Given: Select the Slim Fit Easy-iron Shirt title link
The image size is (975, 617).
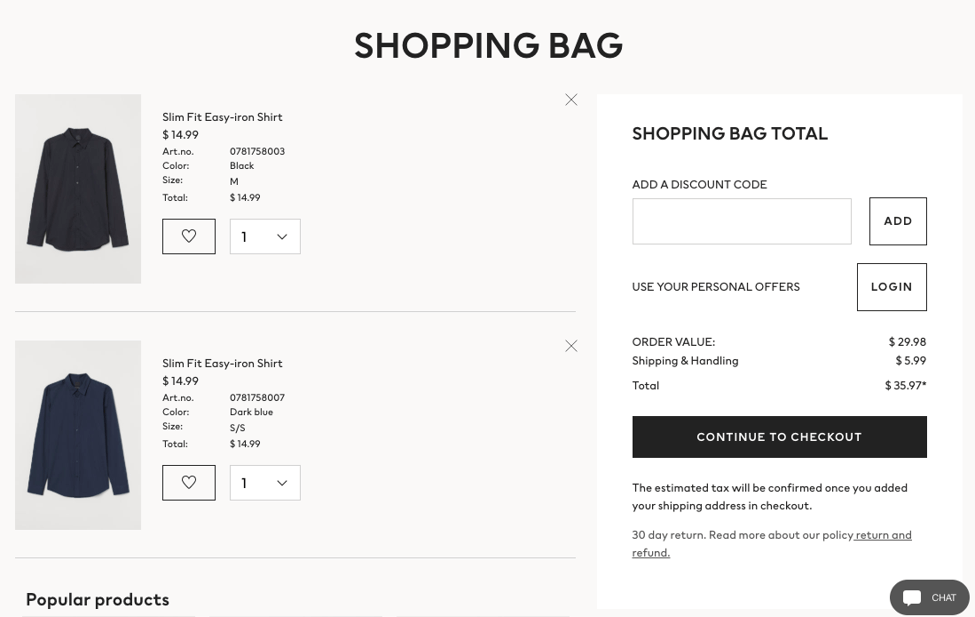Looking at the screenshot, I should pyautogui.click(x=222, y=116).
